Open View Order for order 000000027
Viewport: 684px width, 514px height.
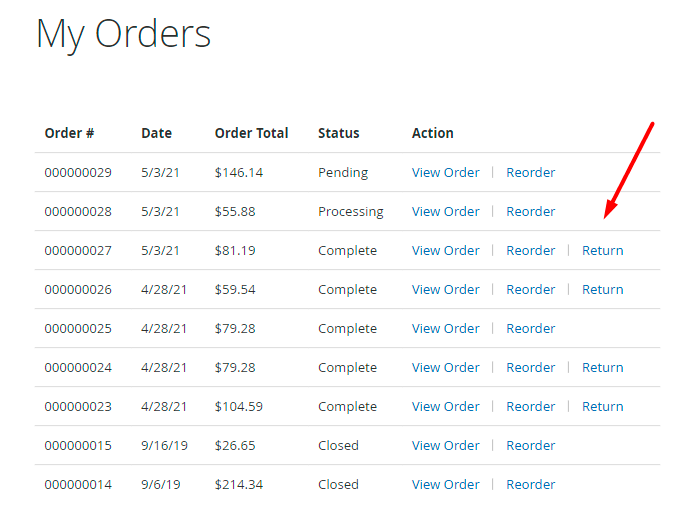tap(445, 250)
